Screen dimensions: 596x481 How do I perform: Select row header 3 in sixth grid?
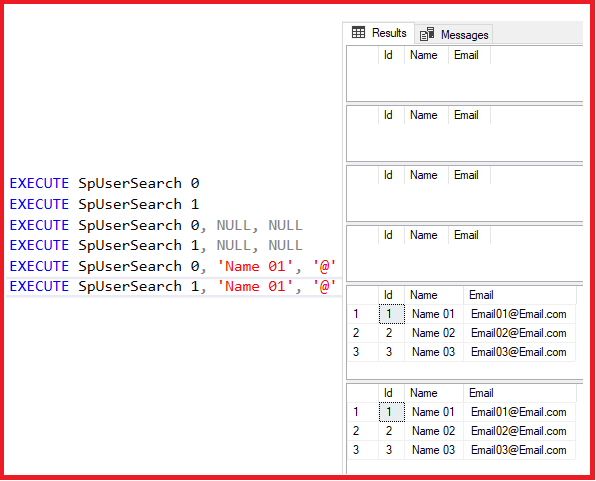pos(363,450)
